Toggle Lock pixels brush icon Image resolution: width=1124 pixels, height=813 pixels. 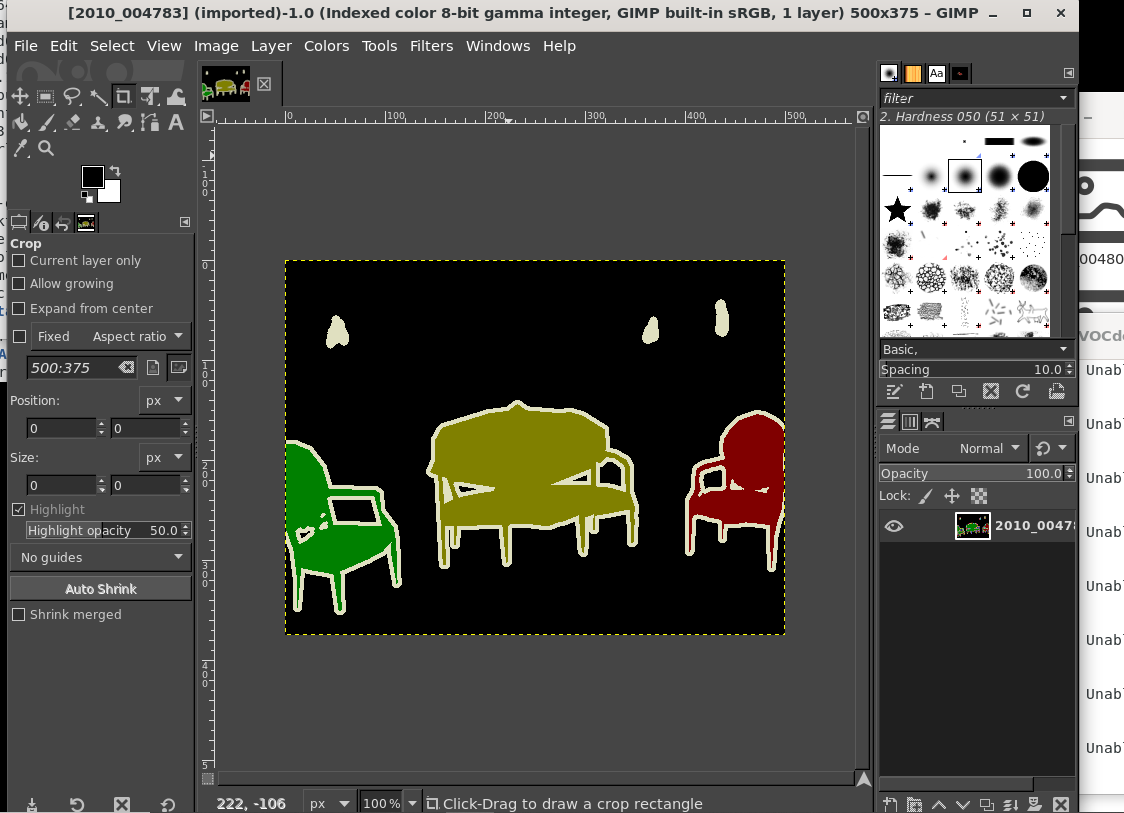(926, 496)
